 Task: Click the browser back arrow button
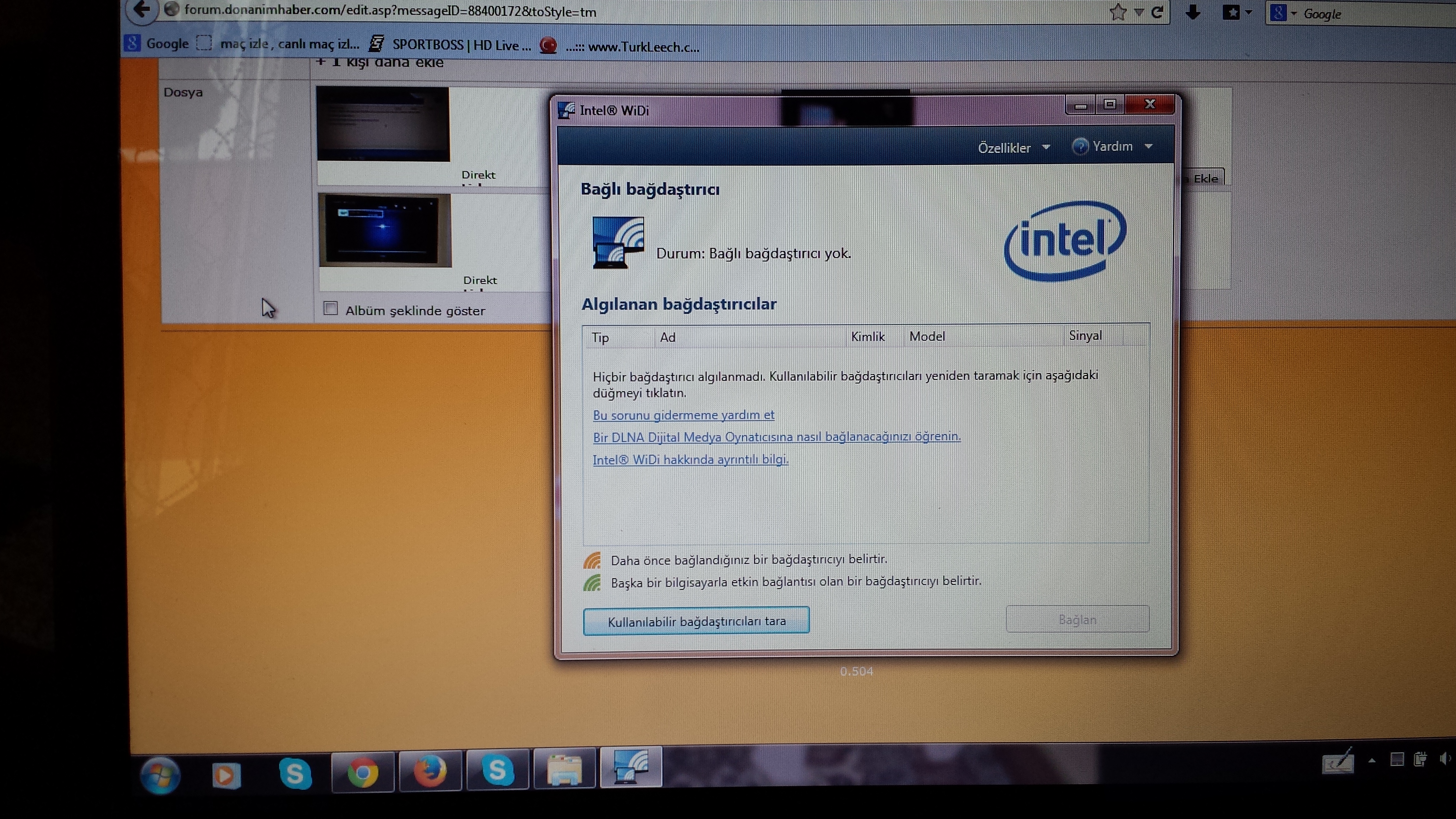point(141,10)
